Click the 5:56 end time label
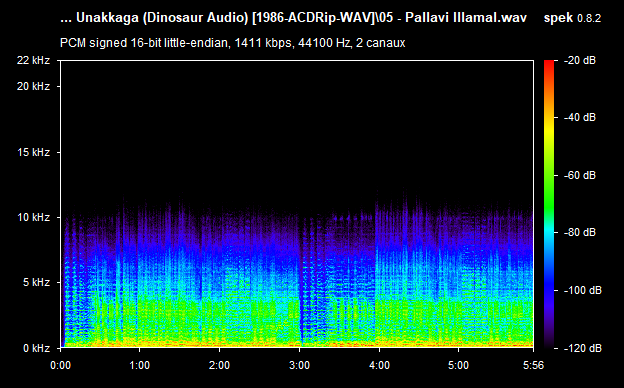Image resolution: width=624 pixels, height=388 pixels. [x=533, y=365]
